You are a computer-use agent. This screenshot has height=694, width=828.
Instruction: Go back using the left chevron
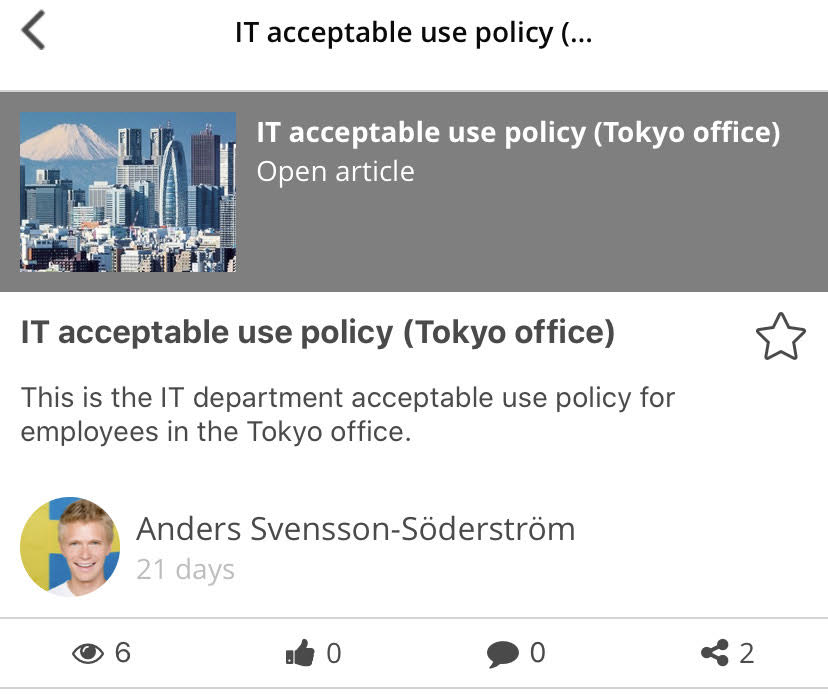point(33,32)
